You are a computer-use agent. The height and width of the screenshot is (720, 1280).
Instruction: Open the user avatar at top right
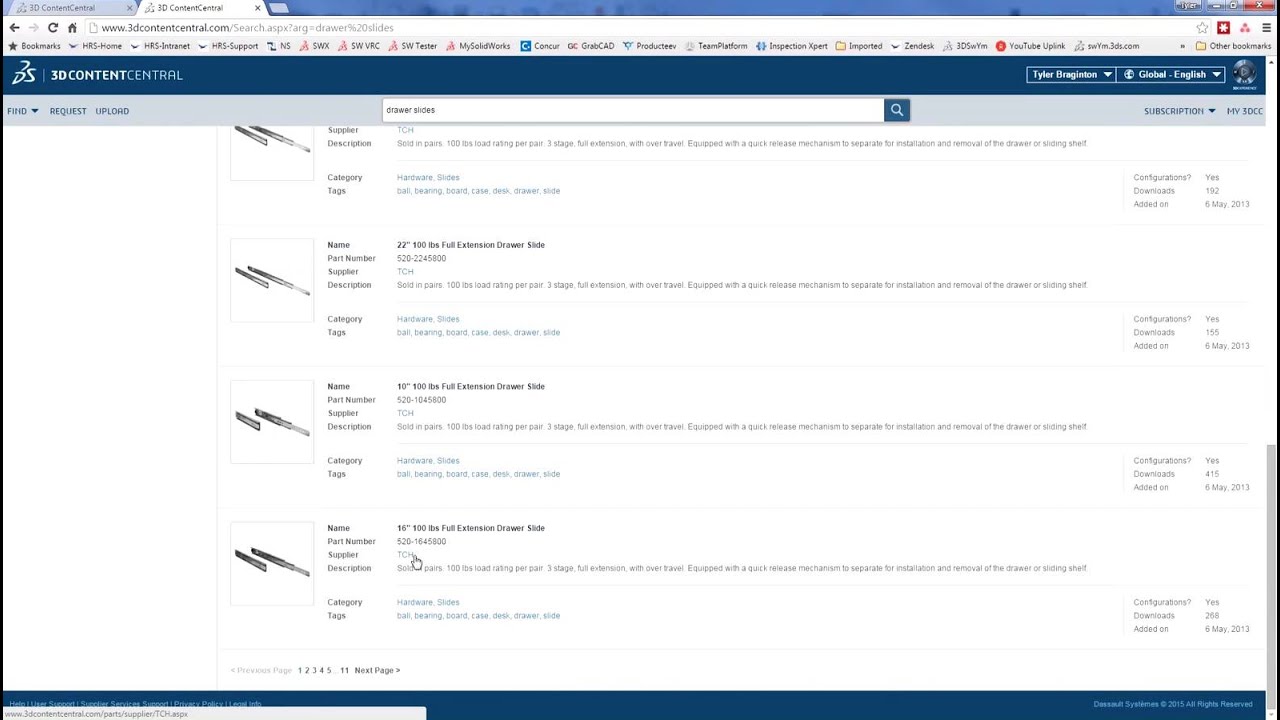1244,74
